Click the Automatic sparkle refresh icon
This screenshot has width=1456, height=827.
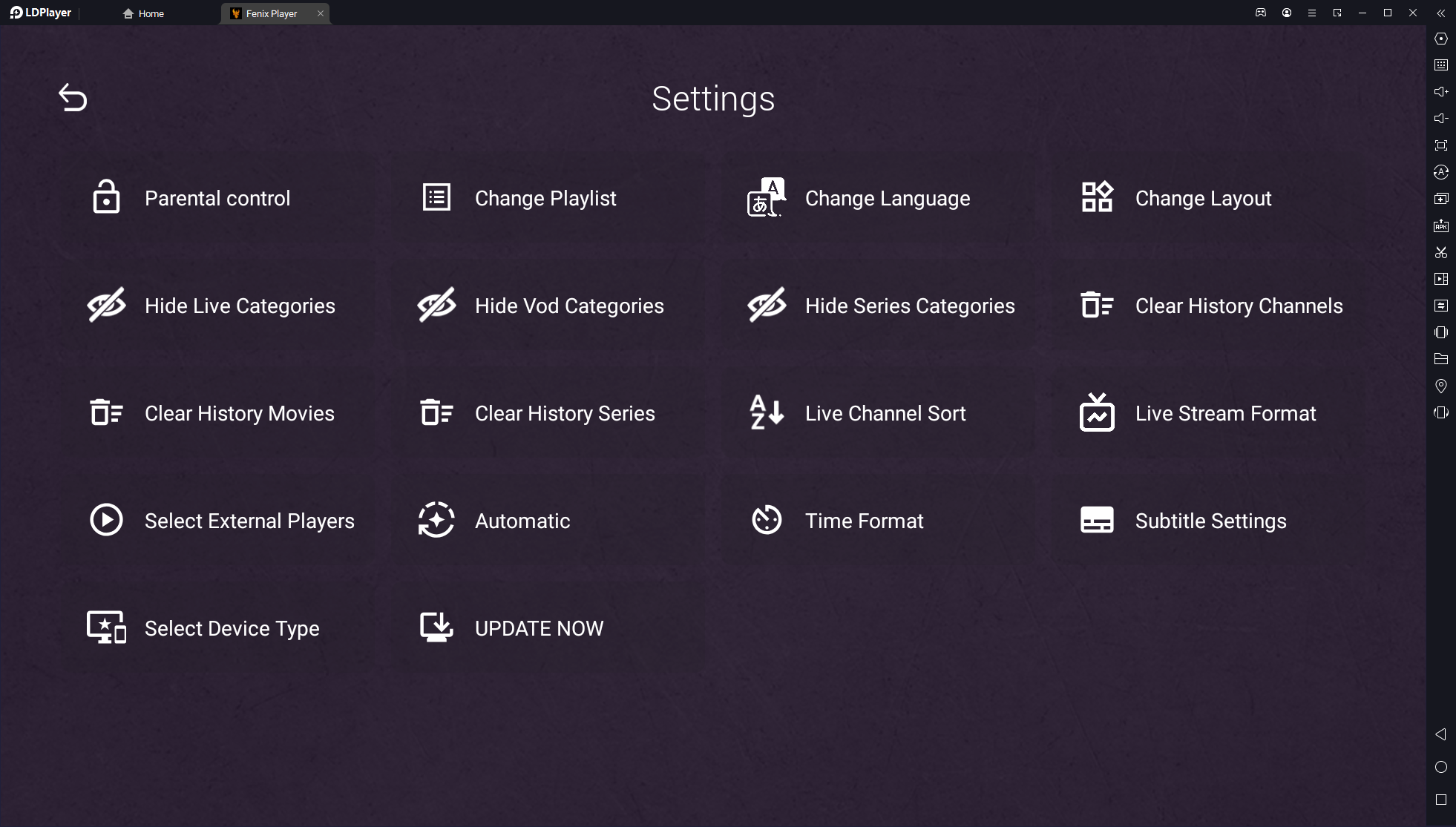[x=436, y=520]
